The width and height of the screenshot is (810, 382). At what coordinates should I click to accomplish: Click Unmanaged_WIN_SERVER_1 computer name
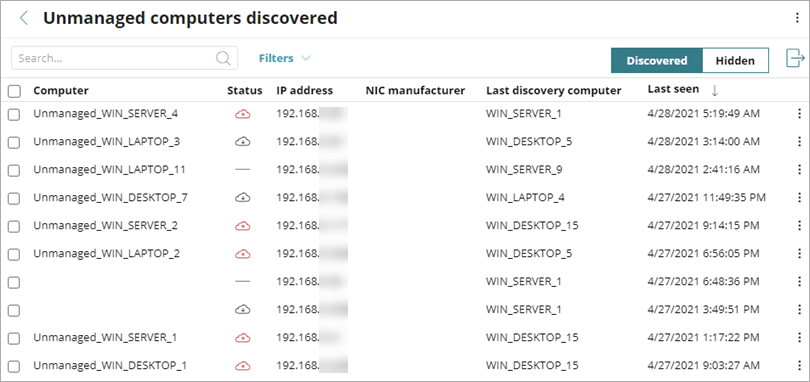tap(105, 338)
